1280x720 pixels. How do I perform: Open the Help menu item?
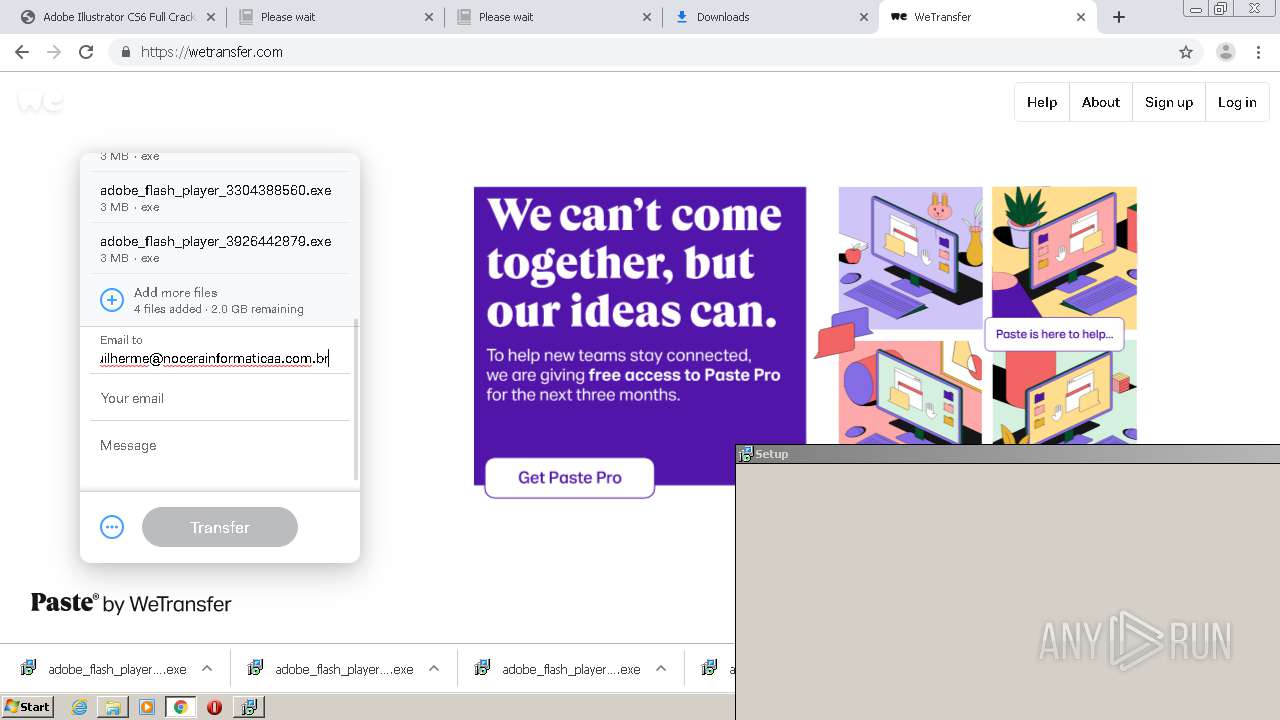point(1042,102)
